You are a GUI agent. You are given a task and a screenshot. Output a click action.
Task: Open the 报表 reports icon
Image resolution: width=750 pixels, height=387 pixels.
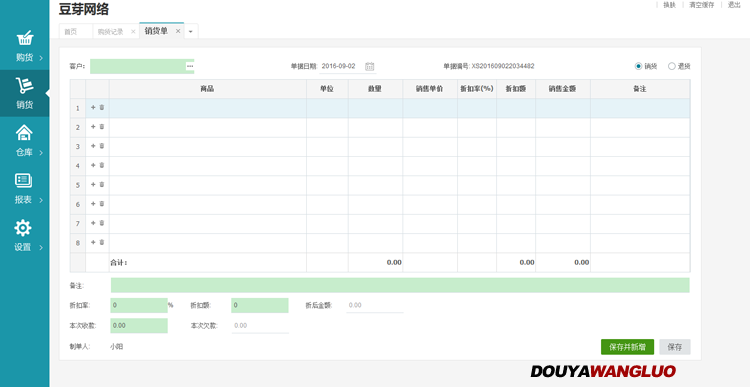[23, 180]
